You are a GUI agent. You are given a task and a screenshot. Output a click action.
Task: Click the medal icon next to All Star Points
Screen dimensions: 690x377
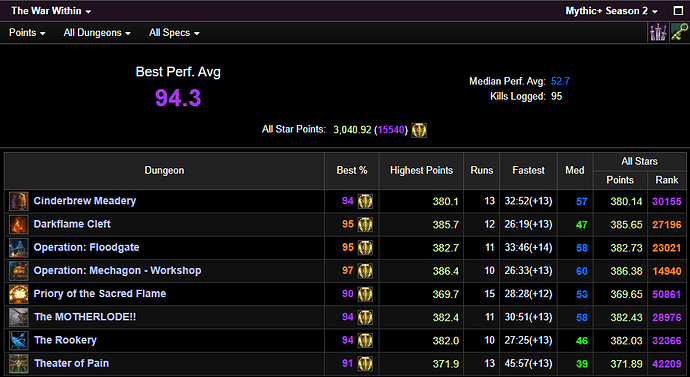coord(419,130)
